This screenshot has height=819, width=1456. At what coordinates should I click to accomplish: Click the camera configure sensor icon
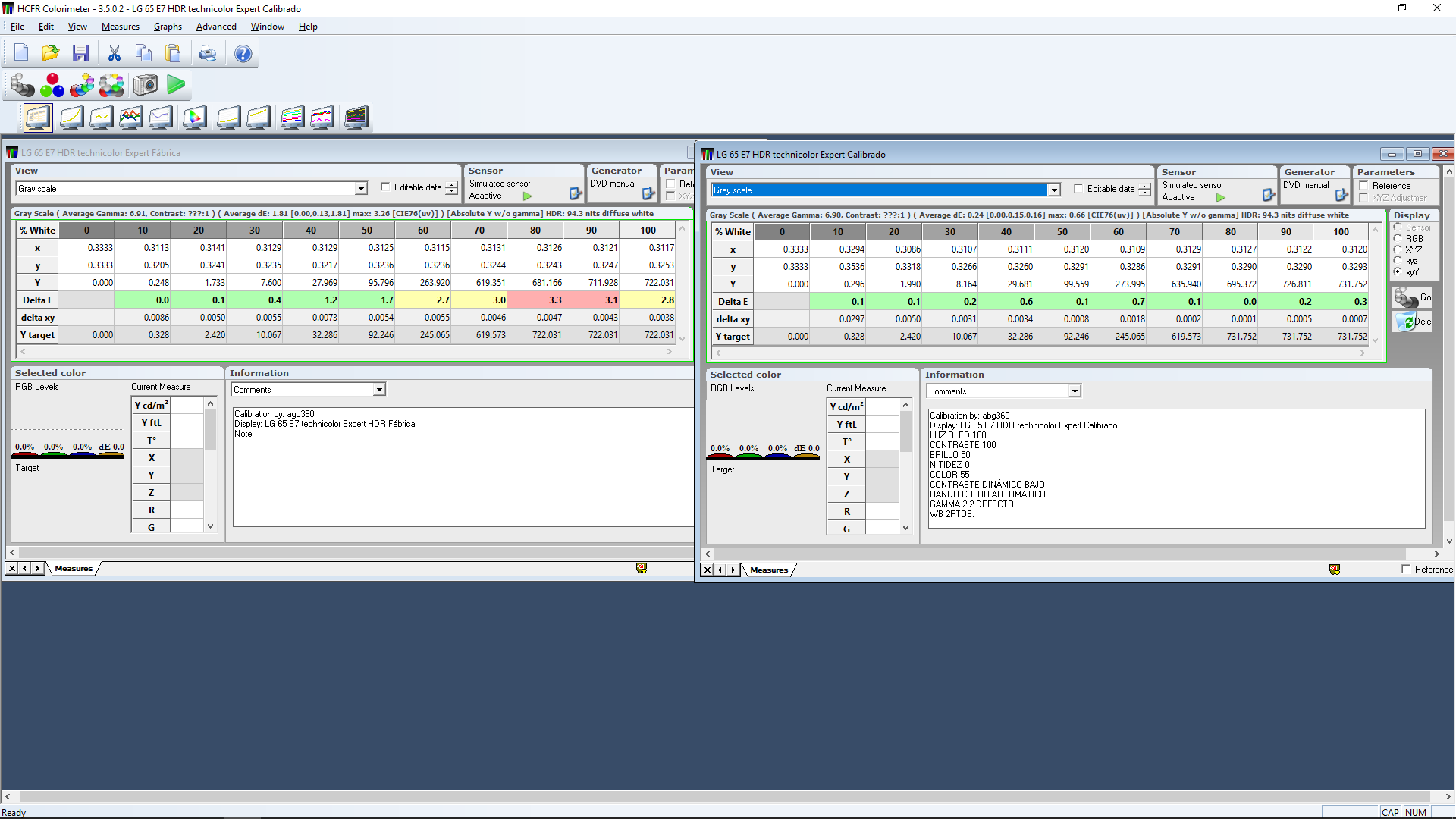pyautogui.click(x=146, y=85)
